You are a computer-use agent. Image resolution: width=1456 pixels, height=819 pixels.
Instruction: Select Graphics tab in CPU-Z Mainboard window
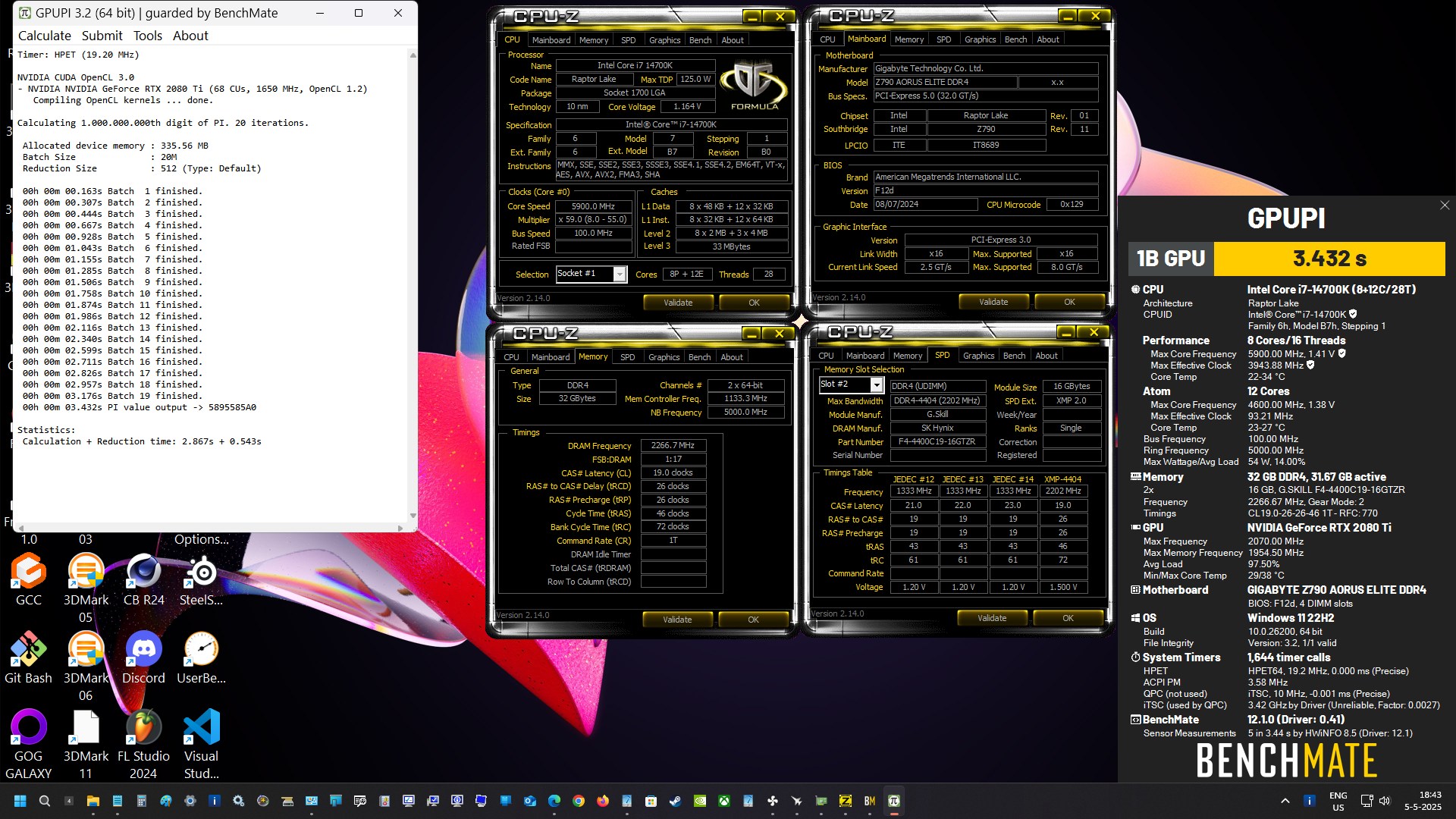(980, 39)
